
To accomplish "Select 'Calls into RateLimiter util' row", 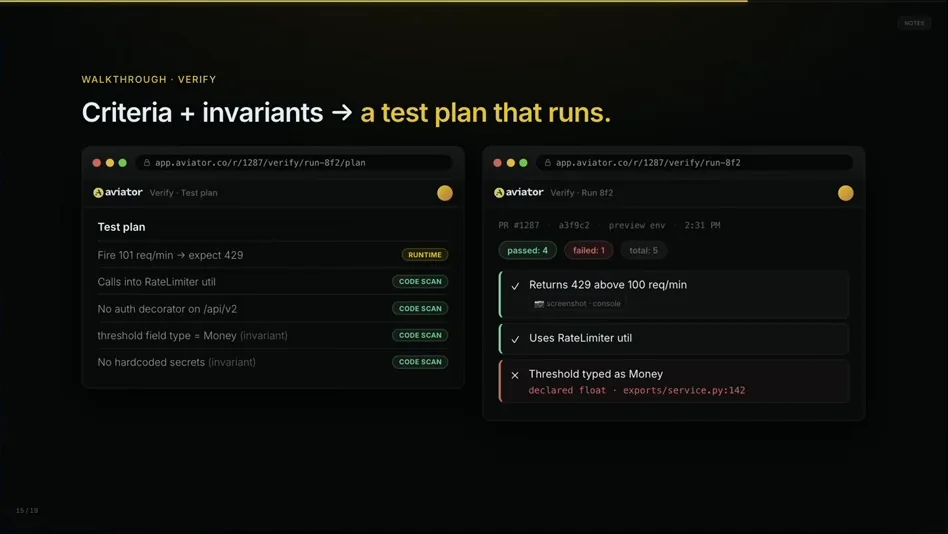I will pos(273,281).
